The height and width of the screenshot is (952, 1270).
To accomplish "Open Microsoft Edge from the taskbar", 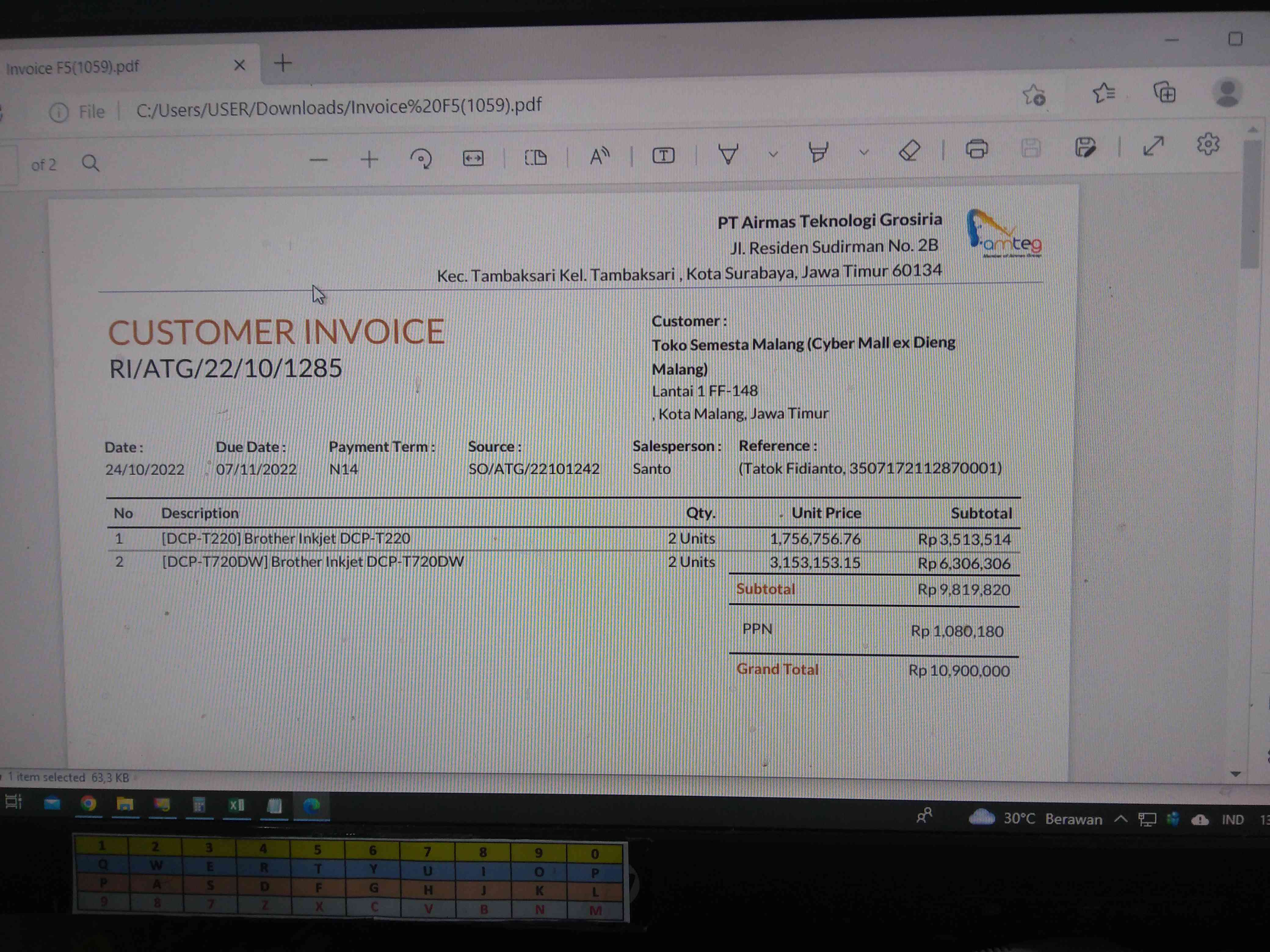I will click(x=311, y=806).
